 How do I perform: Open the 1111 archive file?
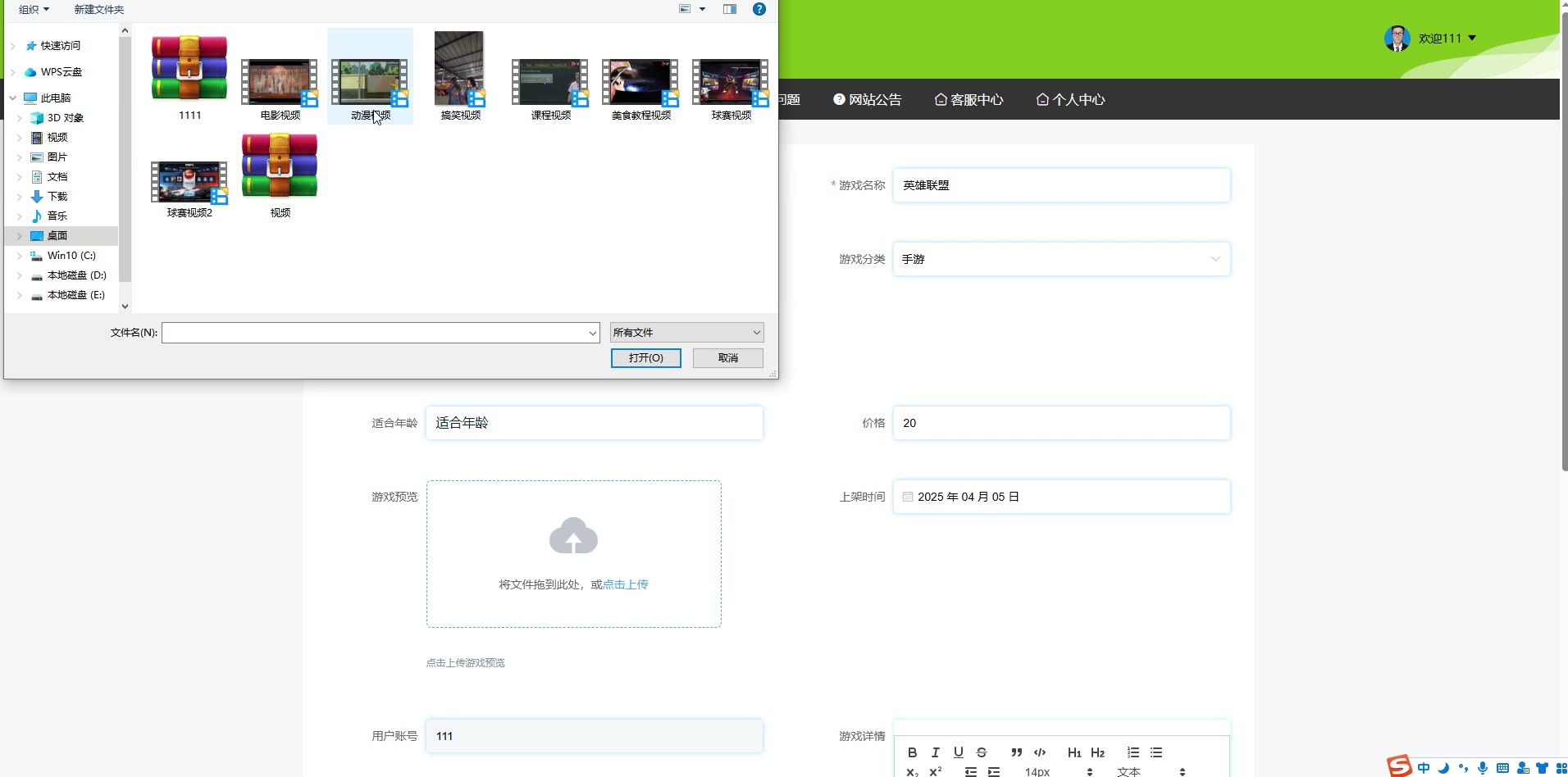click(189, 77)
